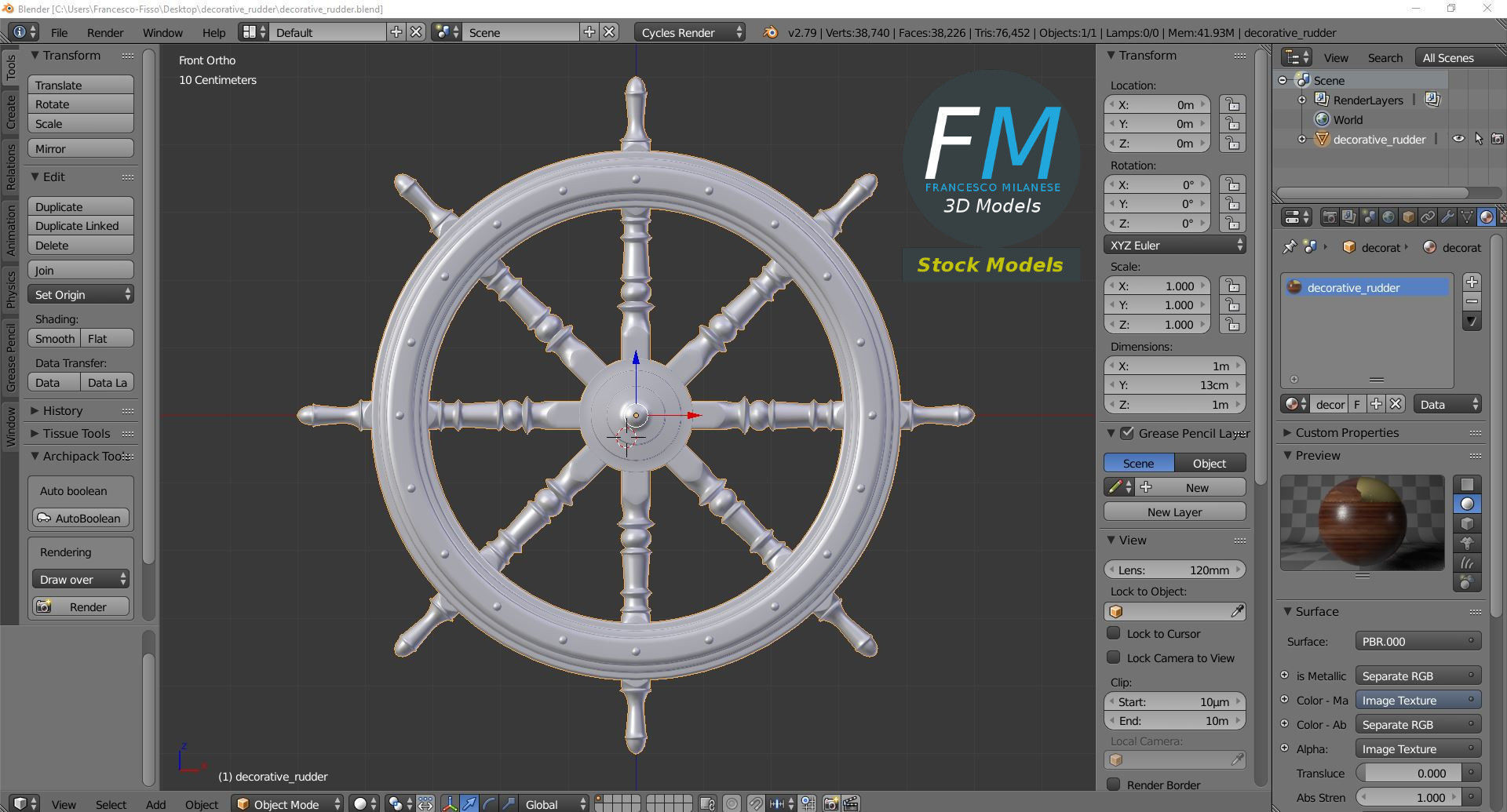This screenshot has height=812, width=1507.
Task: Open Scene properties tab icon
Action: pyautogui.click(x=1369, y=217)
